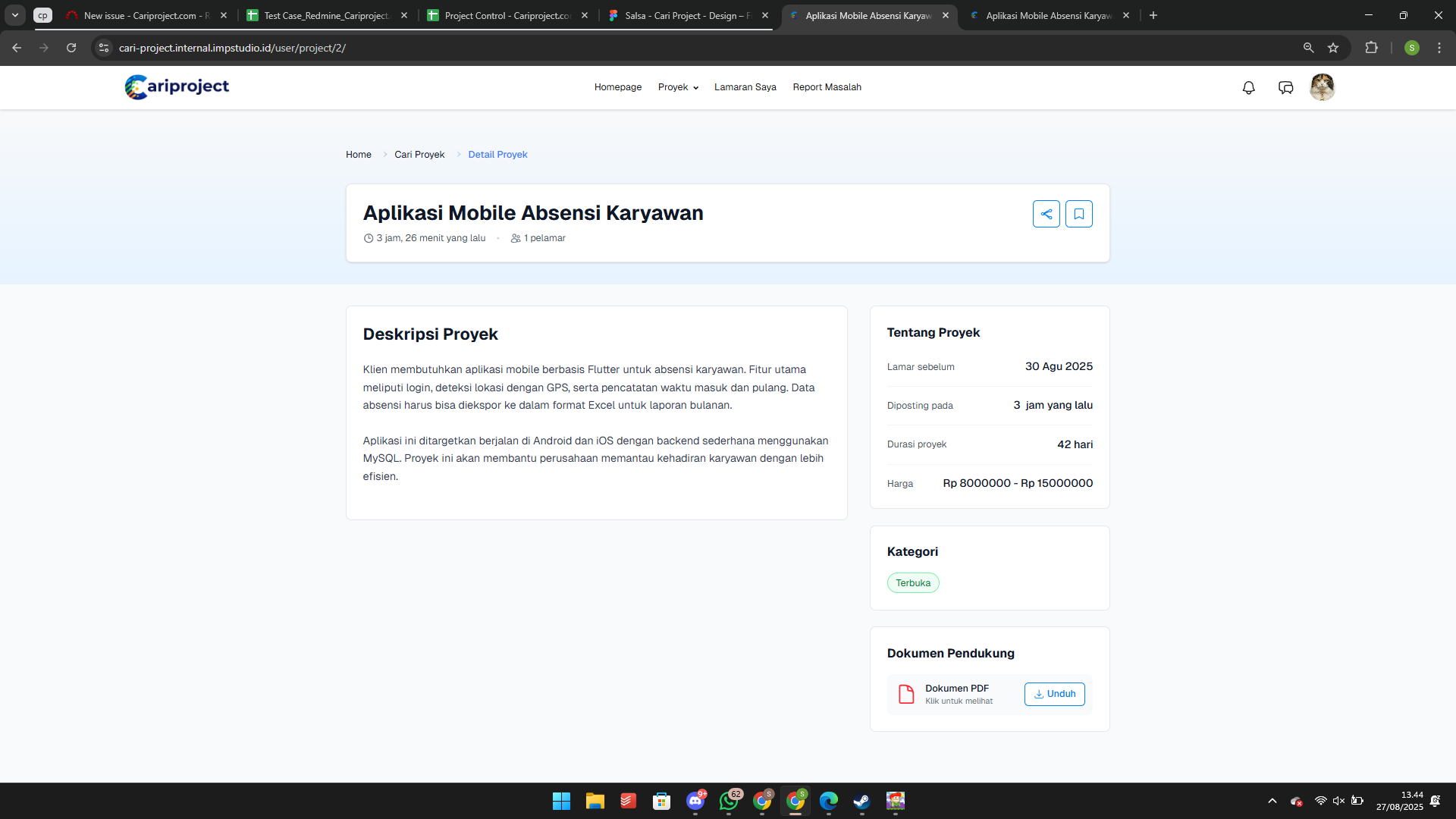Click the red PDF document icon
Screen dimensions: 1456x819
(906, 694)
